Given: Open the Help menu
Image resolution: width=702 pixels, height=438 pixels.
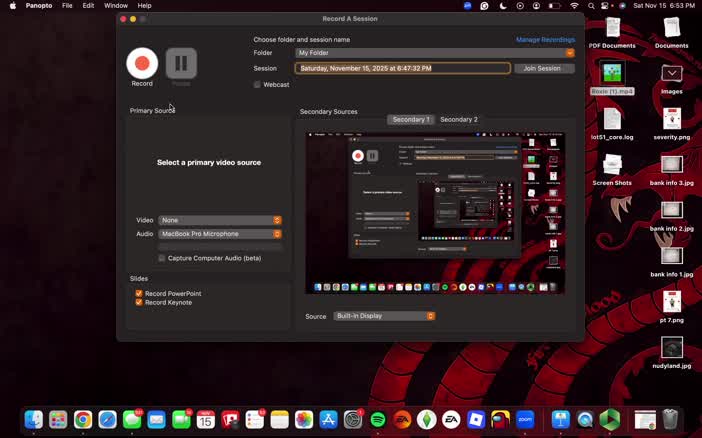Looking at the screenshot, I should (144, 6).
